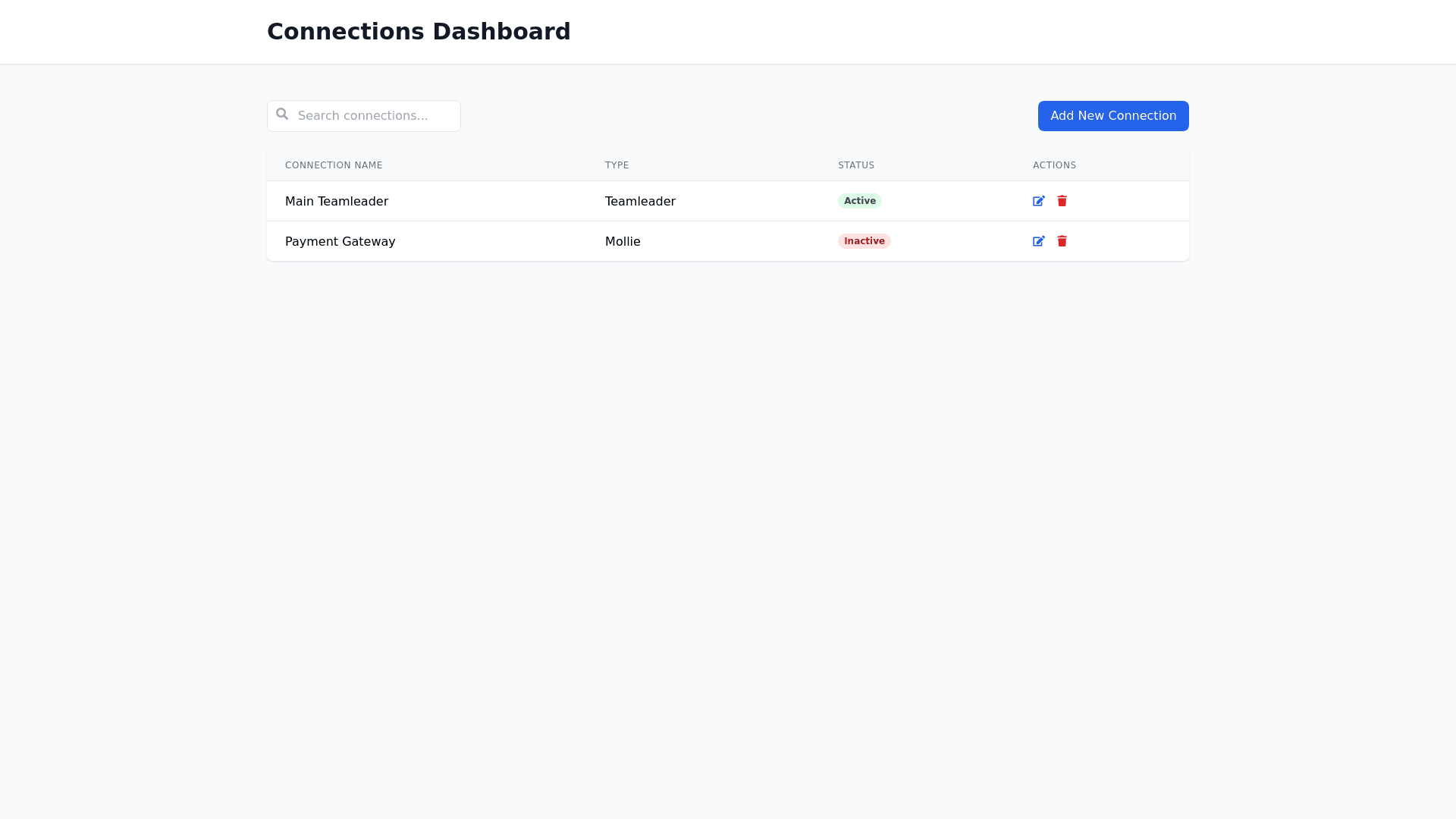Focus the Search connections field

click(373, 116)
